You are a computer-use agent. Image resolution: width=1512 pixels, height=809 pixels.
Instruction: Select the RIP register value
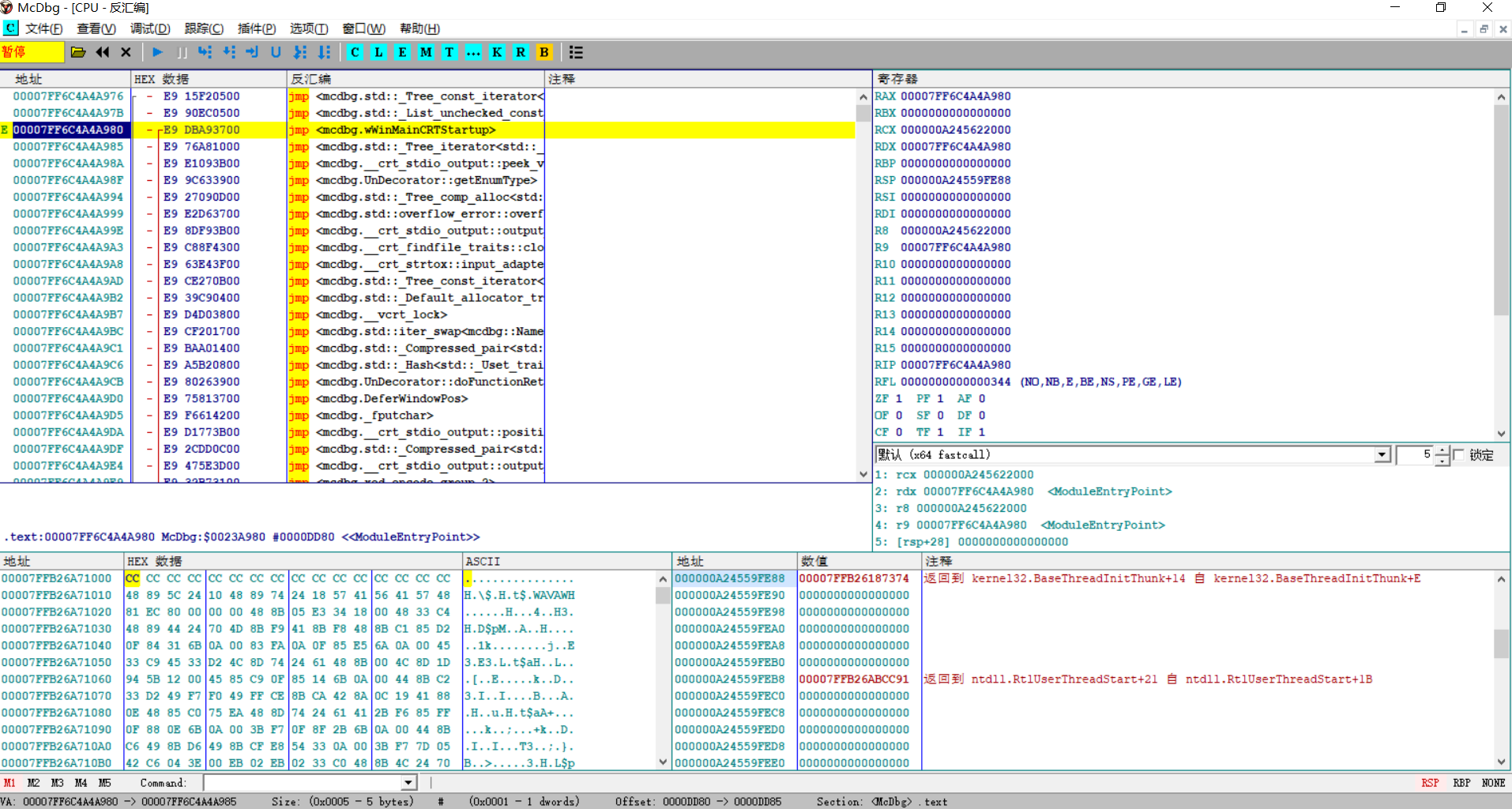(x=955, y=365)
